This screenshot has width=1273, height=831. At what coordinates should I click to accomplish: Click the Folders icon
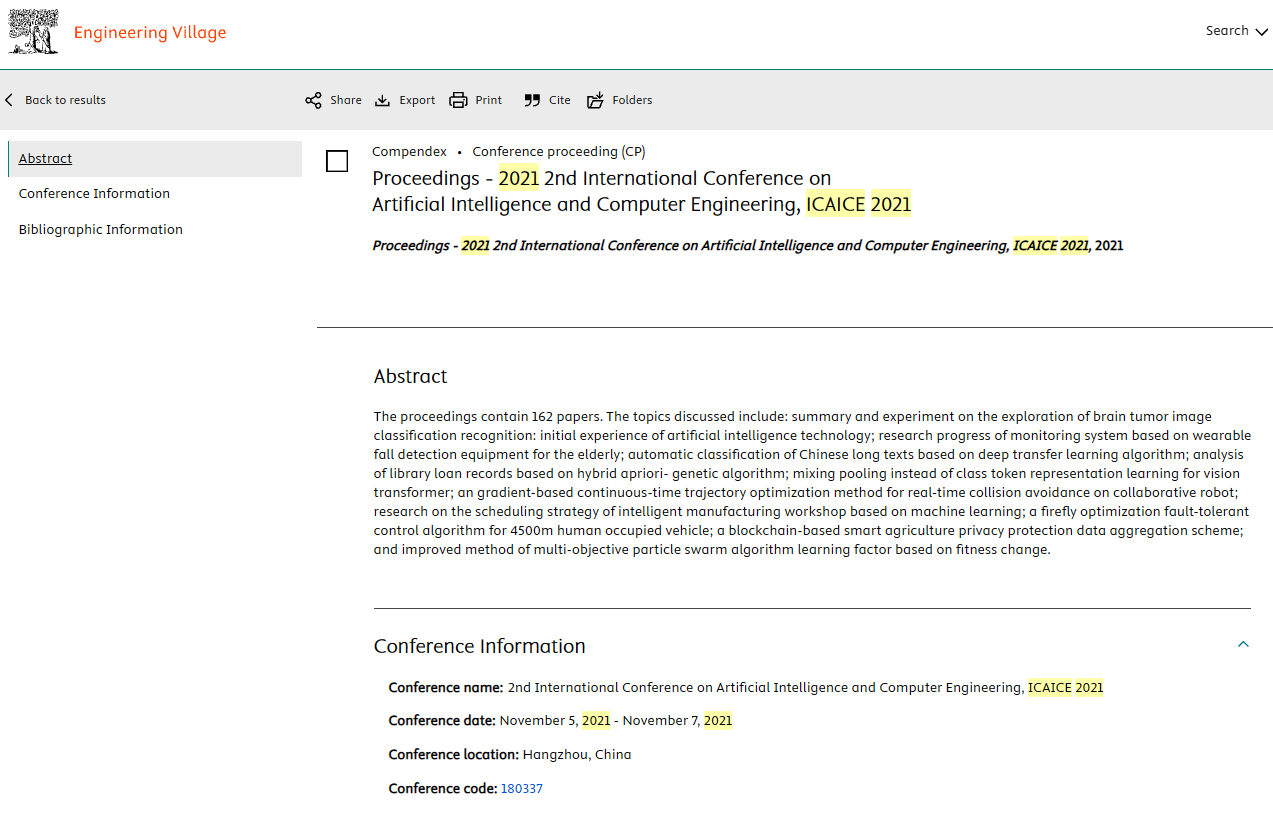click(x=595, y=100)
